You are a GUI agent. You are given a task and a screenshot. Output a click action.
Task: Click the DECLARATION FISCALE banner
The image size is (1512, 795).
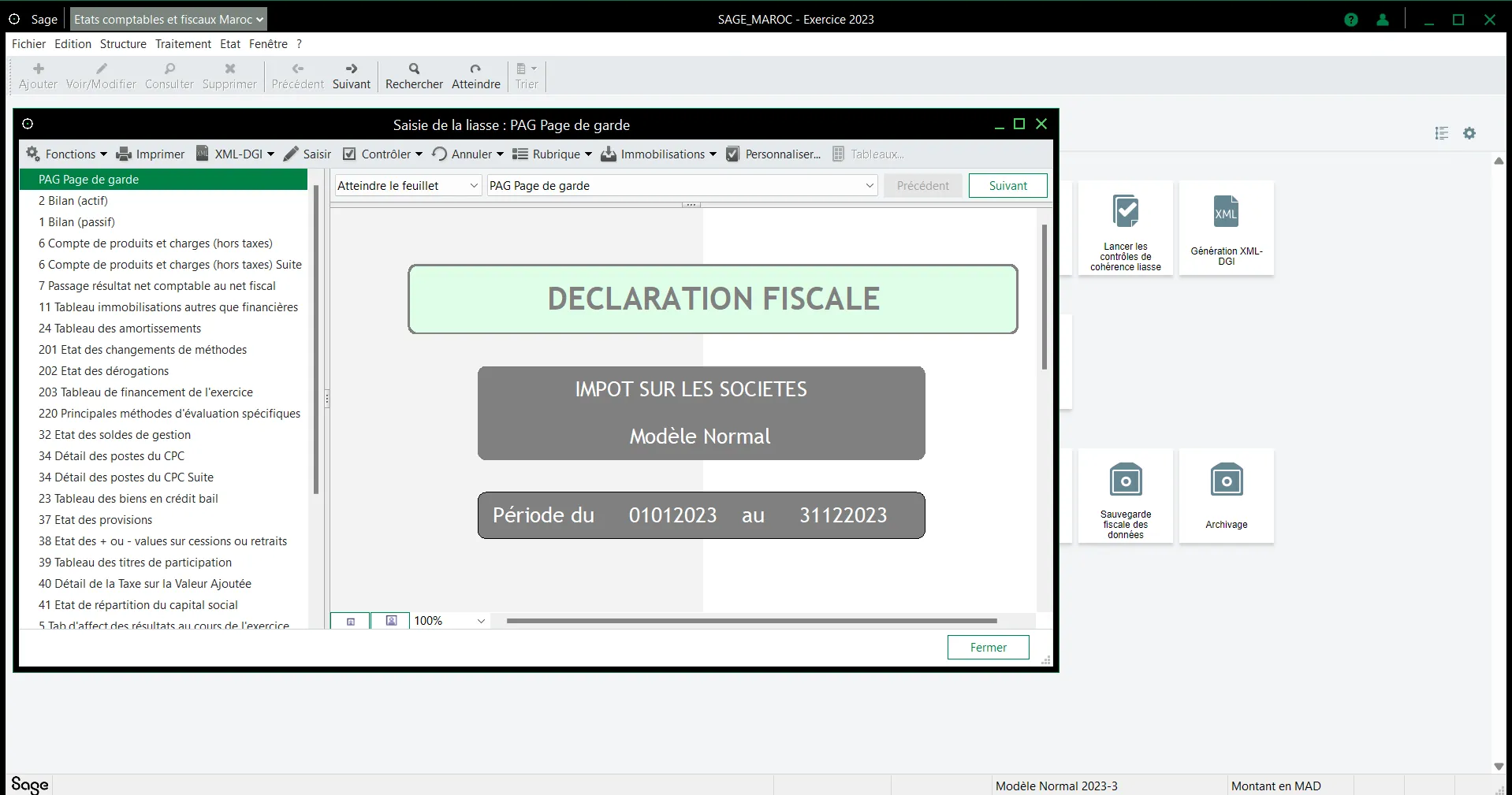tap(713, 299)
